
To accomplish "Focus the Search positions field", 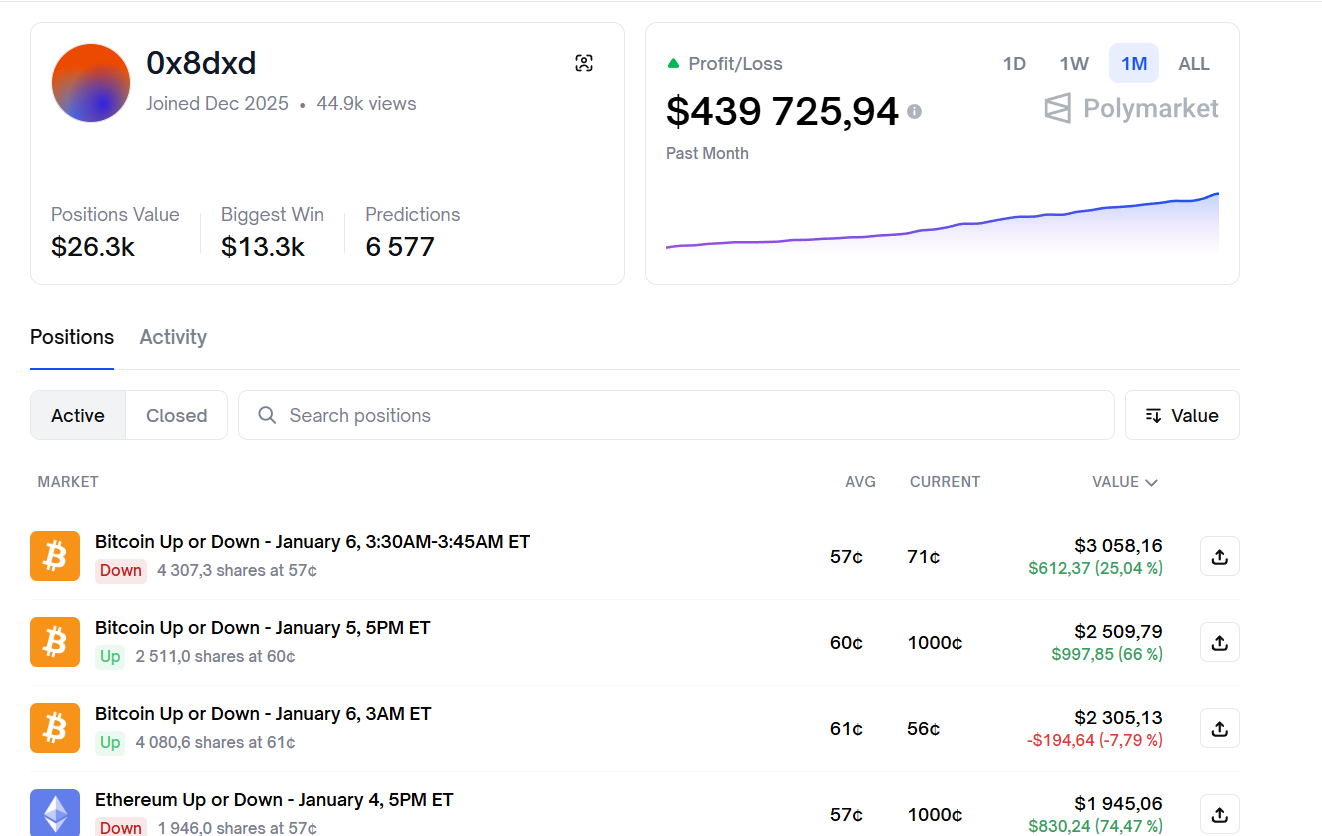I will pyautogui.click(x=676, y=415).
